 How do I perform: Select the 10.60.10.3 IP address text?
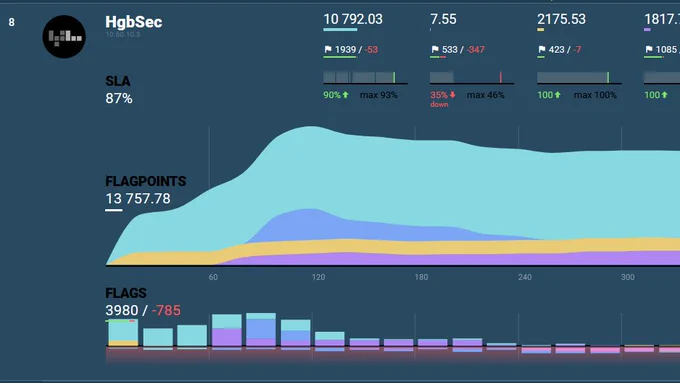123,34
